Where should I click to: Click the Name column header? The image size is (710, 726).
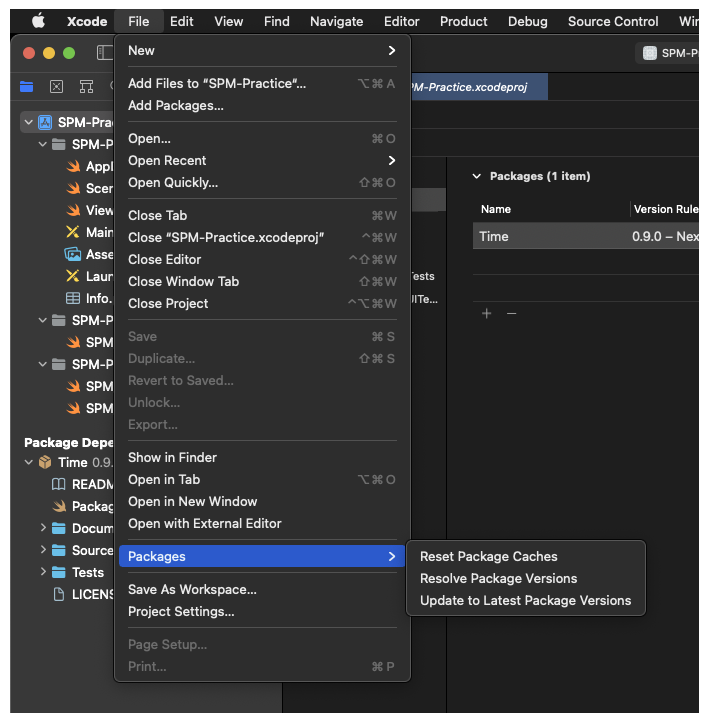(496, 209)
